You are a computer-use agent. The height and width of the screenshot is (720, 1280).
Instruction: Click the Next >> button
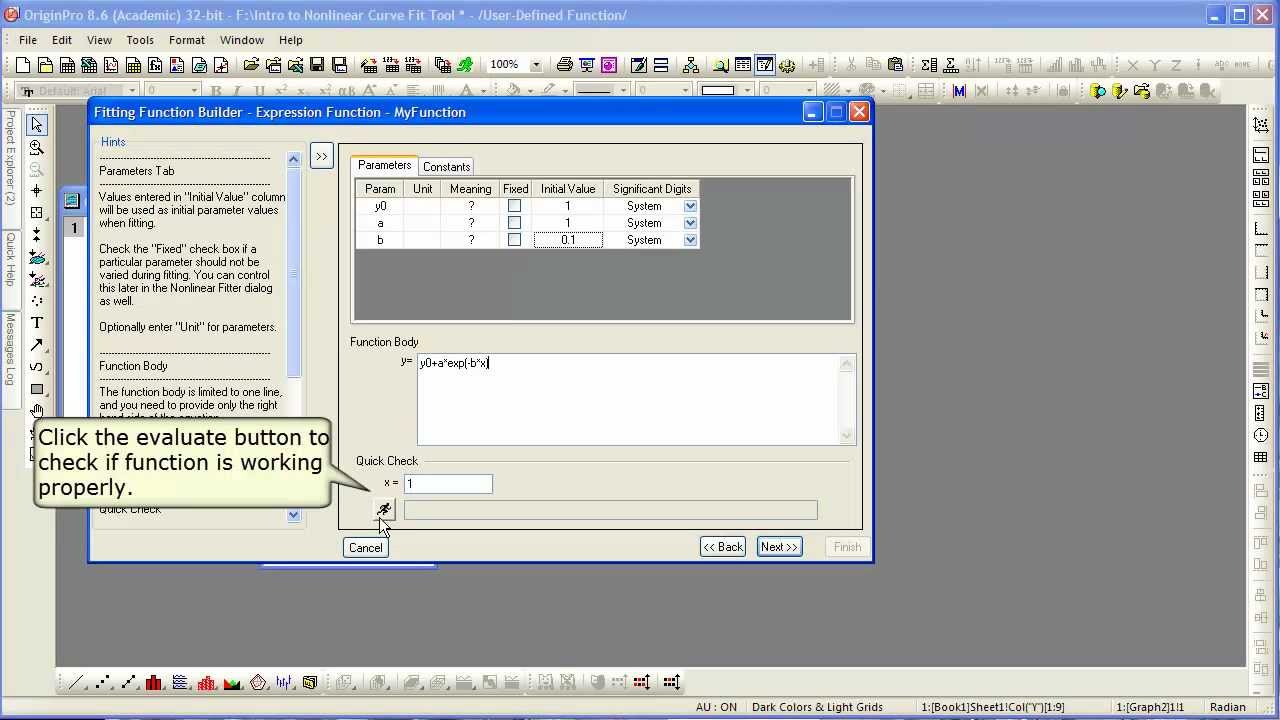779,547
